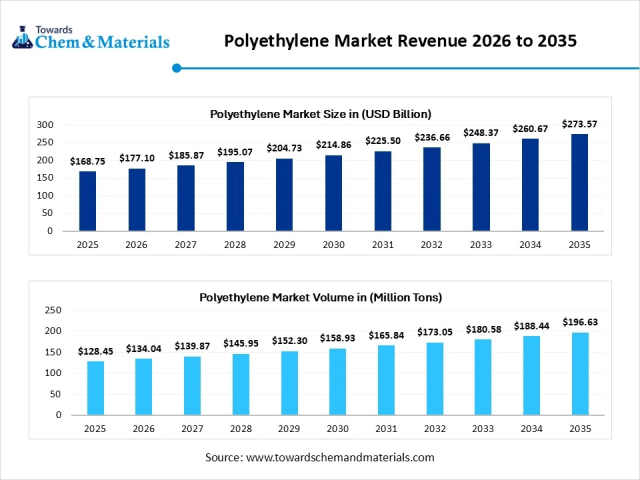Screen dimensions: 640x480
Task: Select the 2028 dark blue market size bar
Action: pos(235,196)
